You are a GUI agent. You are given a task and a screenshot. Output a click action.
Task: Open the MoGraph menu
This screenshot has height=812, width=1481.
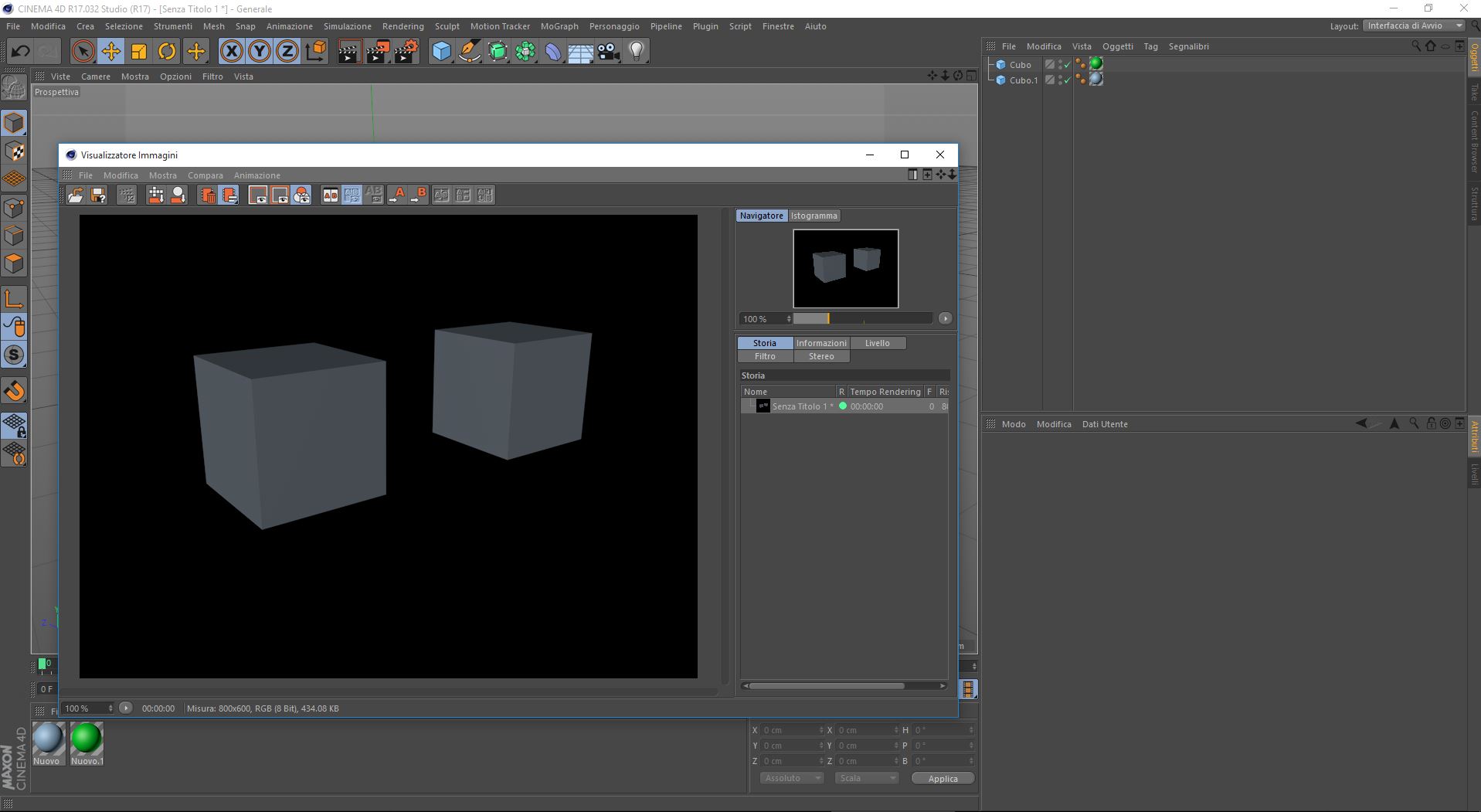[x=559, y=26]
